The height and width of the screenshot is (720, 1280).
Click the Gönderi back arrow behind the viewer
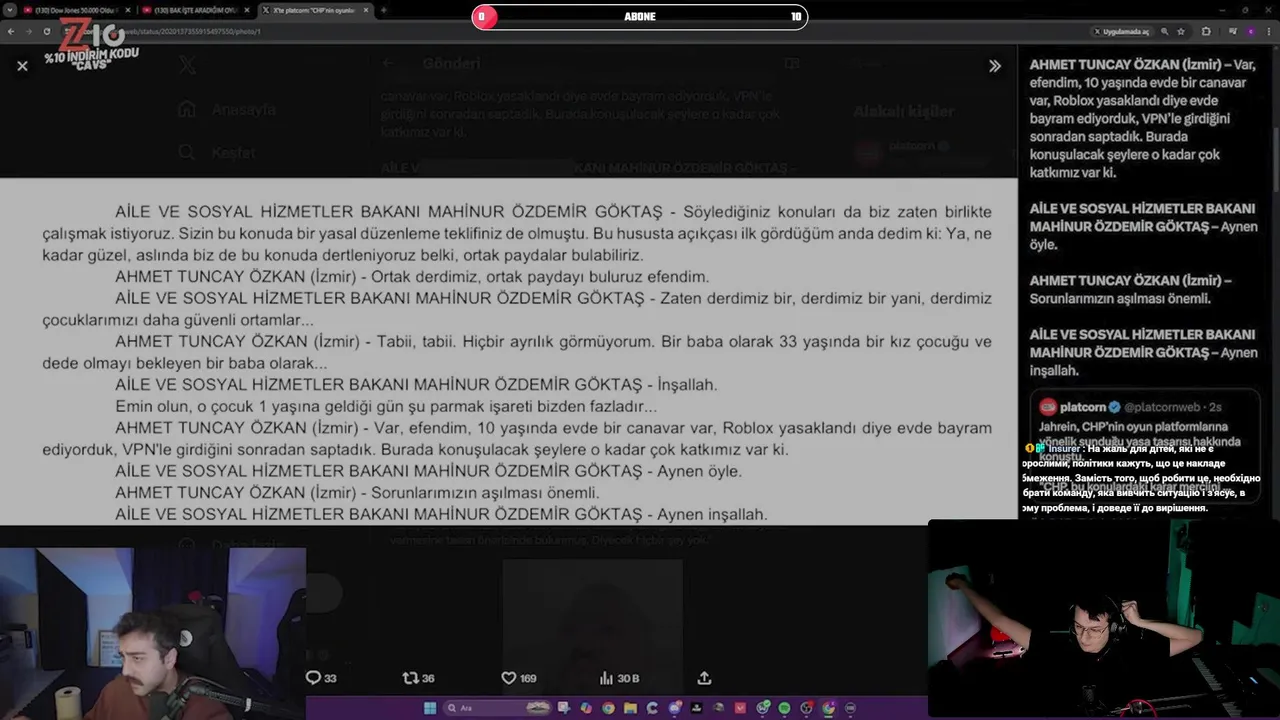tap(389, 63)
